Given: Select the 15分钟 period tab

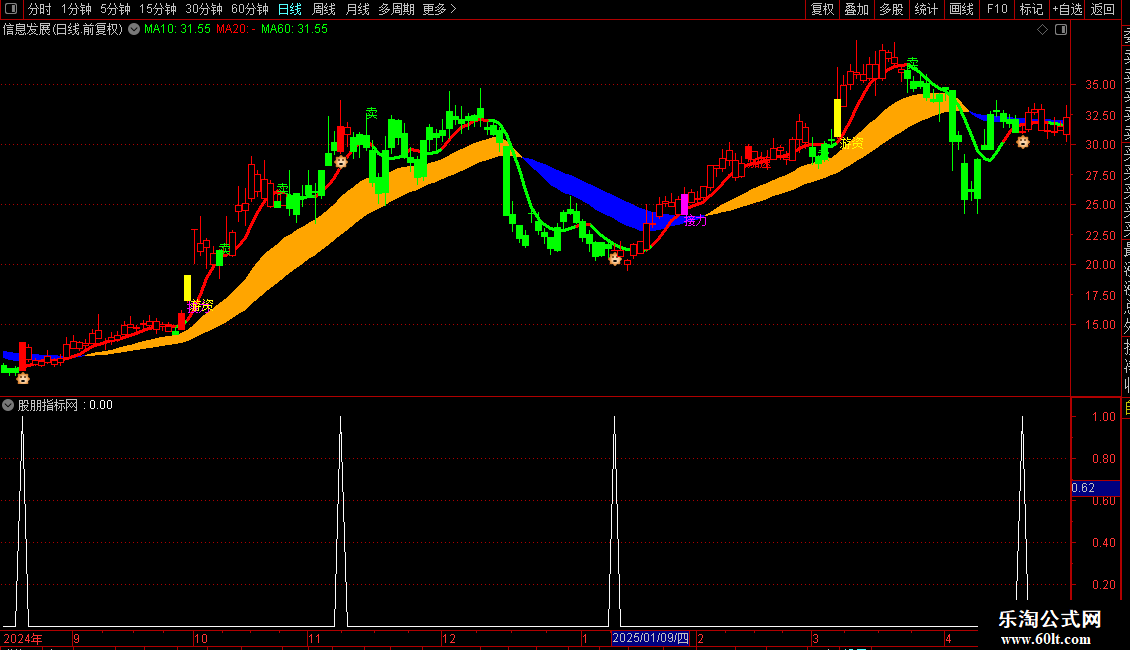Looking at the screenshot, I should [x=158, y=9].
